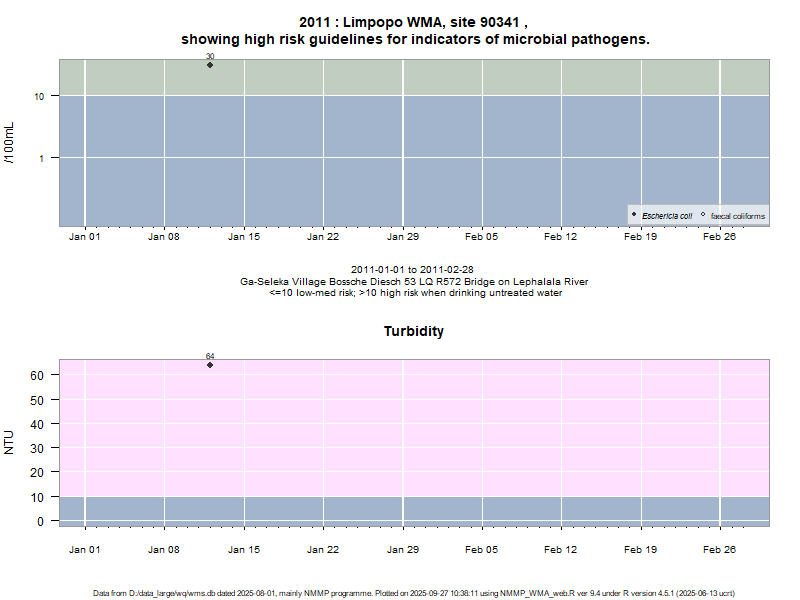Click the 'Jan 01' tick label on the turbidity chart
This screenshot has height=600, width=800.
pyautogui.click(x=85, y=549)
